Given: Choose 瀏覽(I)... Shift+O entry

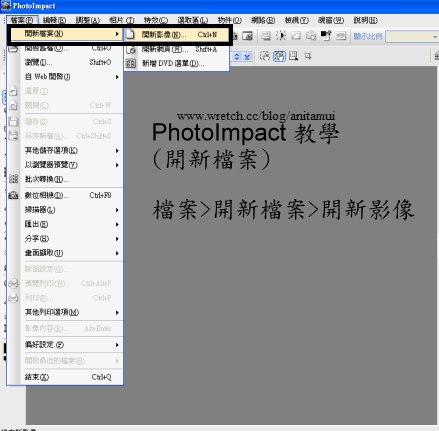Looking at the screenshot, I should coord(65,62).
